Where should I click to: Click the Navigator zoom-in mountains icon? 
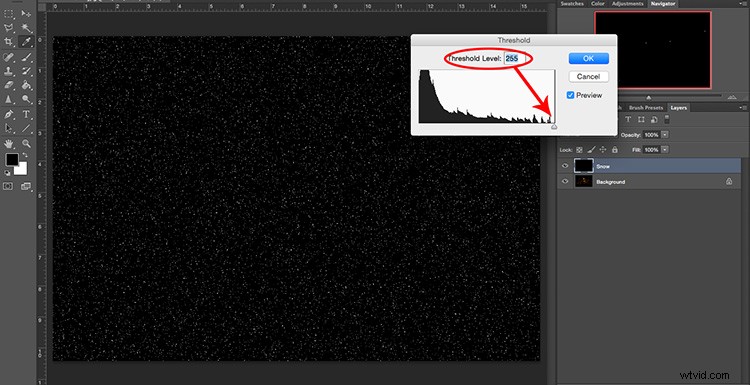[732, 98]
